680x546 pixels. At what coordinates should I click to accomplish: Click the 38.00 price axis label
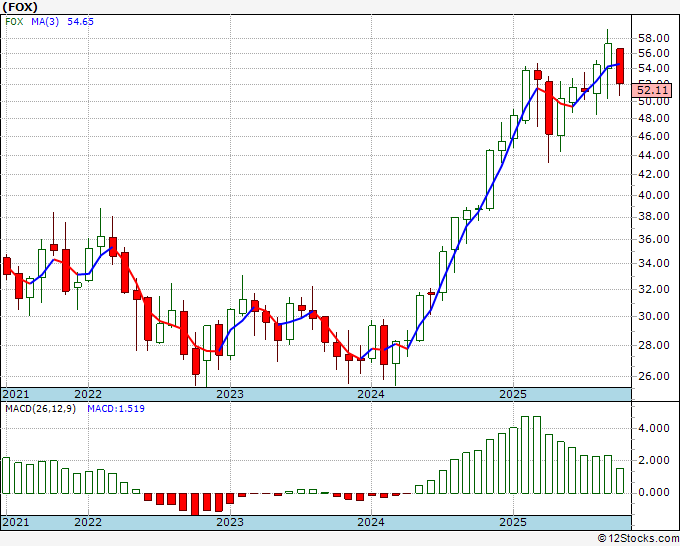coord(654,216)
